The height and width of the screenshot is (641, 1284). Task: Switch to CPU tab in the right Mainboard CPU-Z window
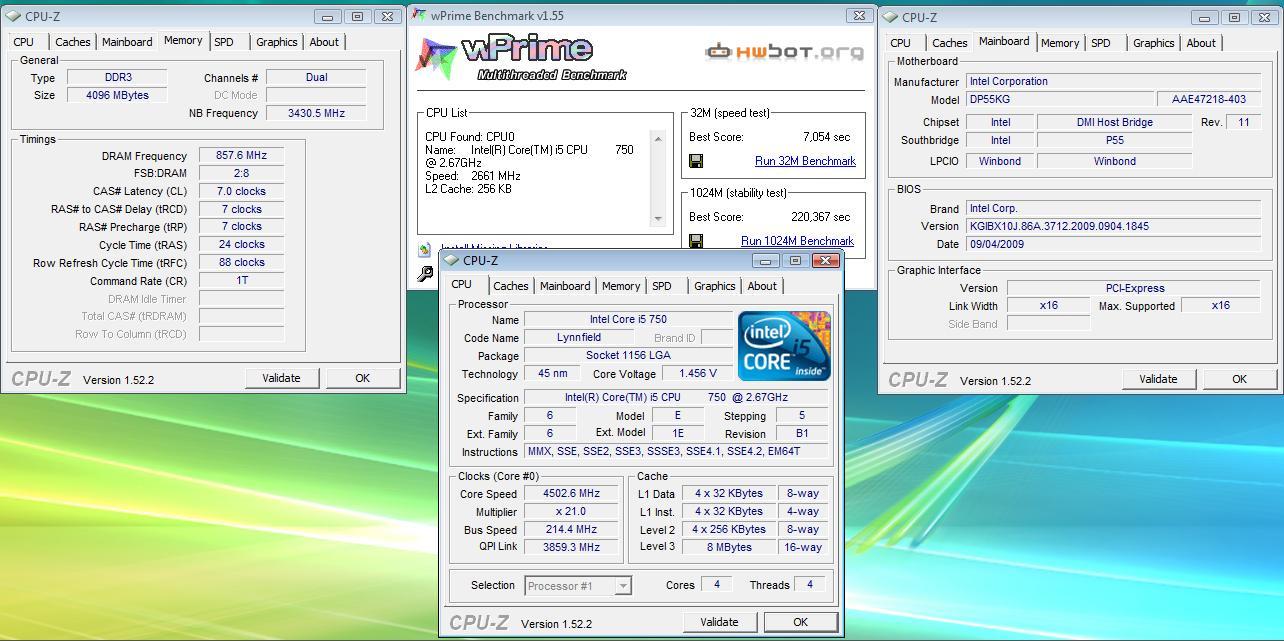pos(901,43)
